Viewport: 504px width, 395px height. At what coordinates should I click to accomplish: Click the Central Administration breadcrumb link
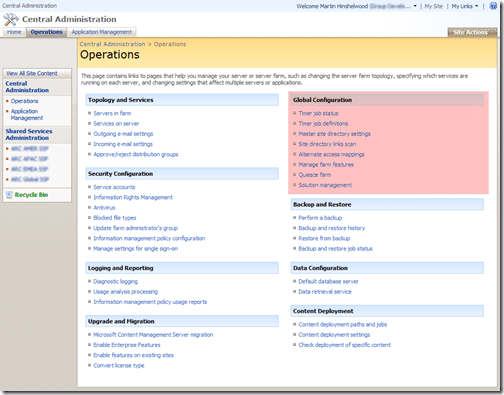(112, 44)
